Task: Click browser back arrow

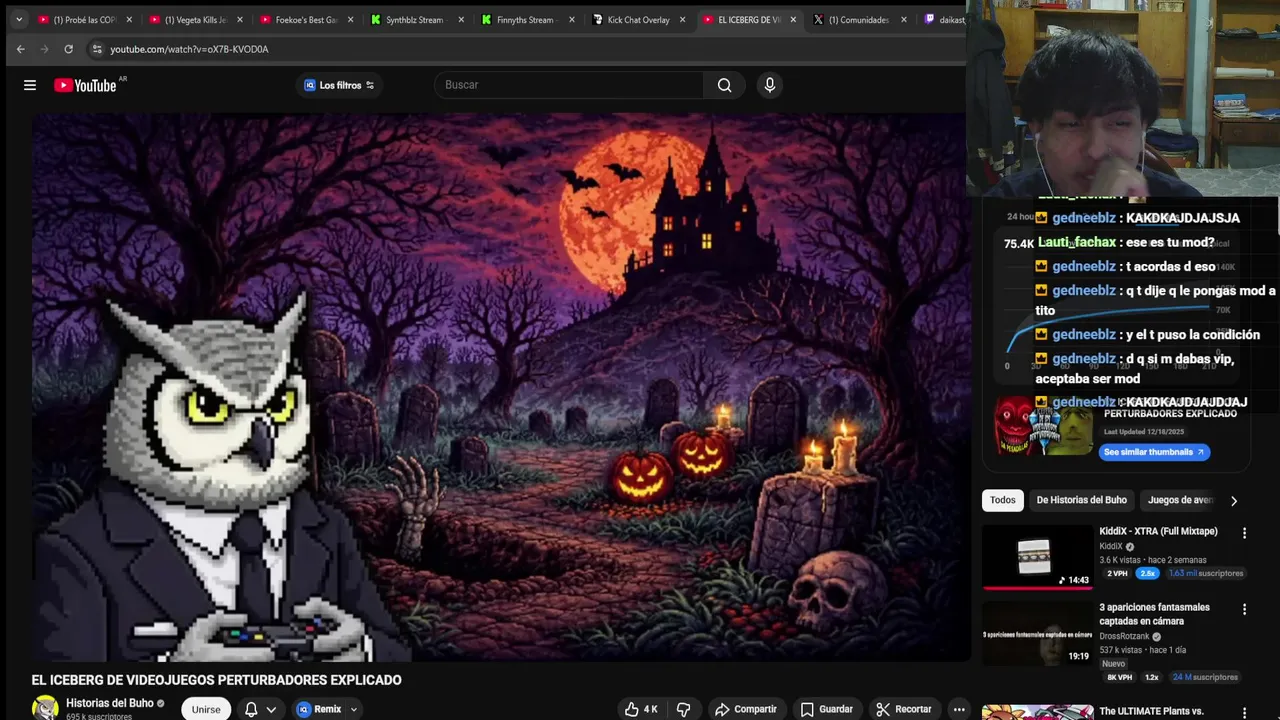Action: pos(20,49)
